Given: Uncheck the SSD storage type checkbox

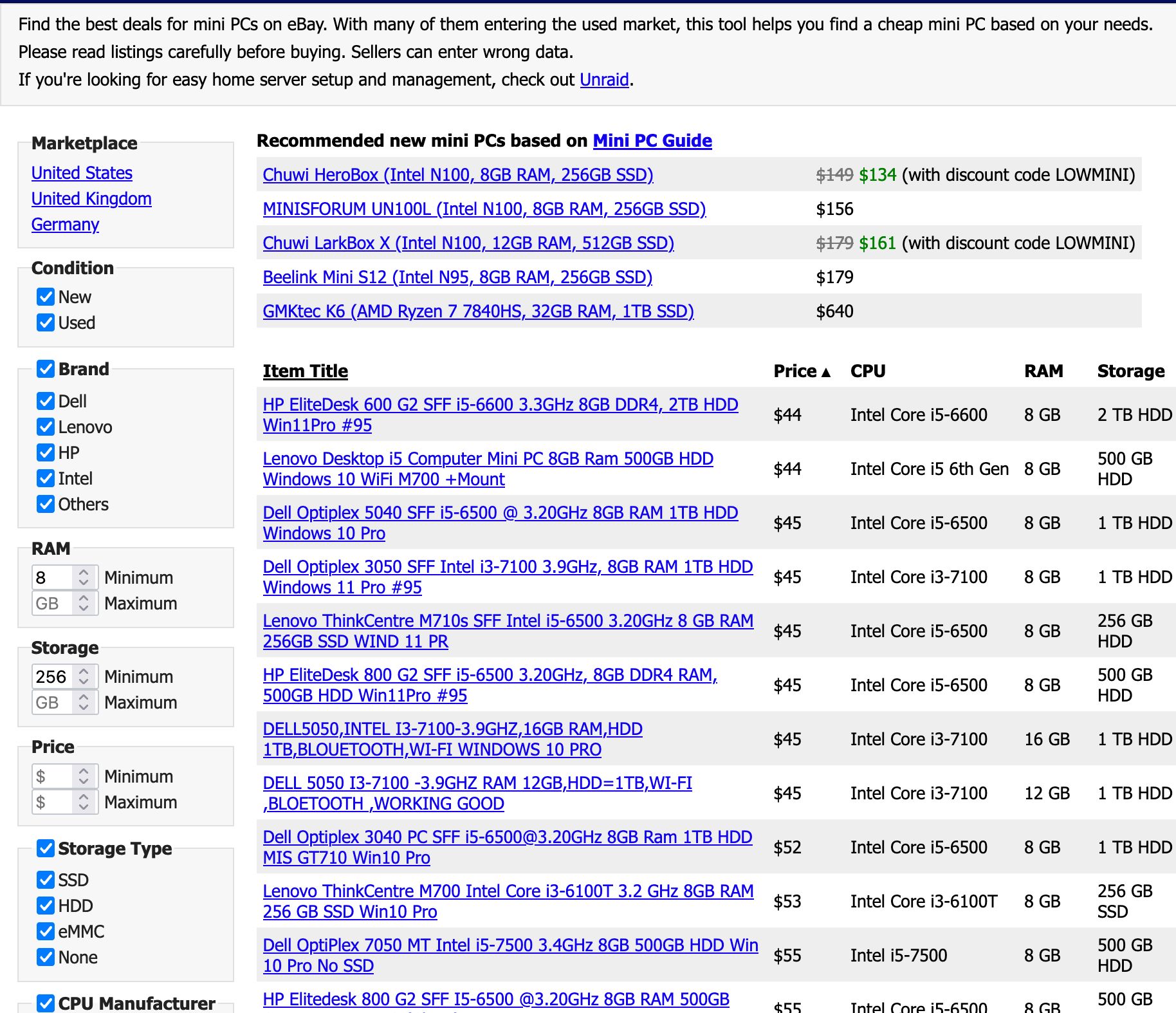Looking at the screenshot, I should pos(46,880).
